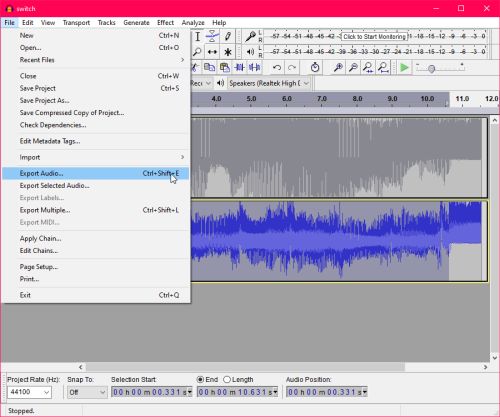Click the recording meter microphone icon

coord(250,36)
